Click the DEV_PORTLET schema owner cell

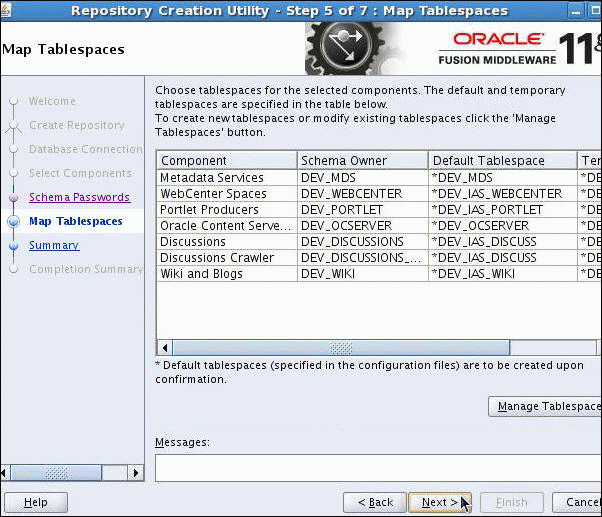click(363, 210)
